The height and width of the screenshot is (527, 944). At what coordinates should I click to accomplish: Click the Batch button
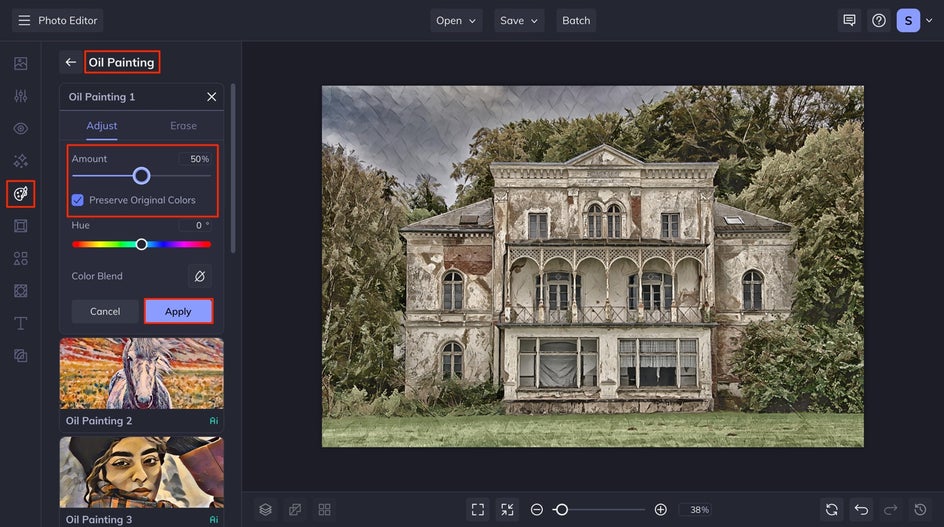[x=576, y=20]
